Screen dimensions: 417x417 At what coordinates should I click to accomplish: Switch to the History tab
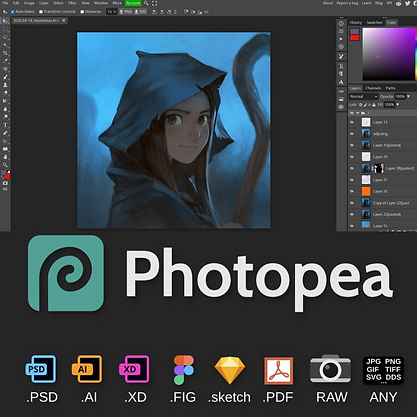pos(356,23)
